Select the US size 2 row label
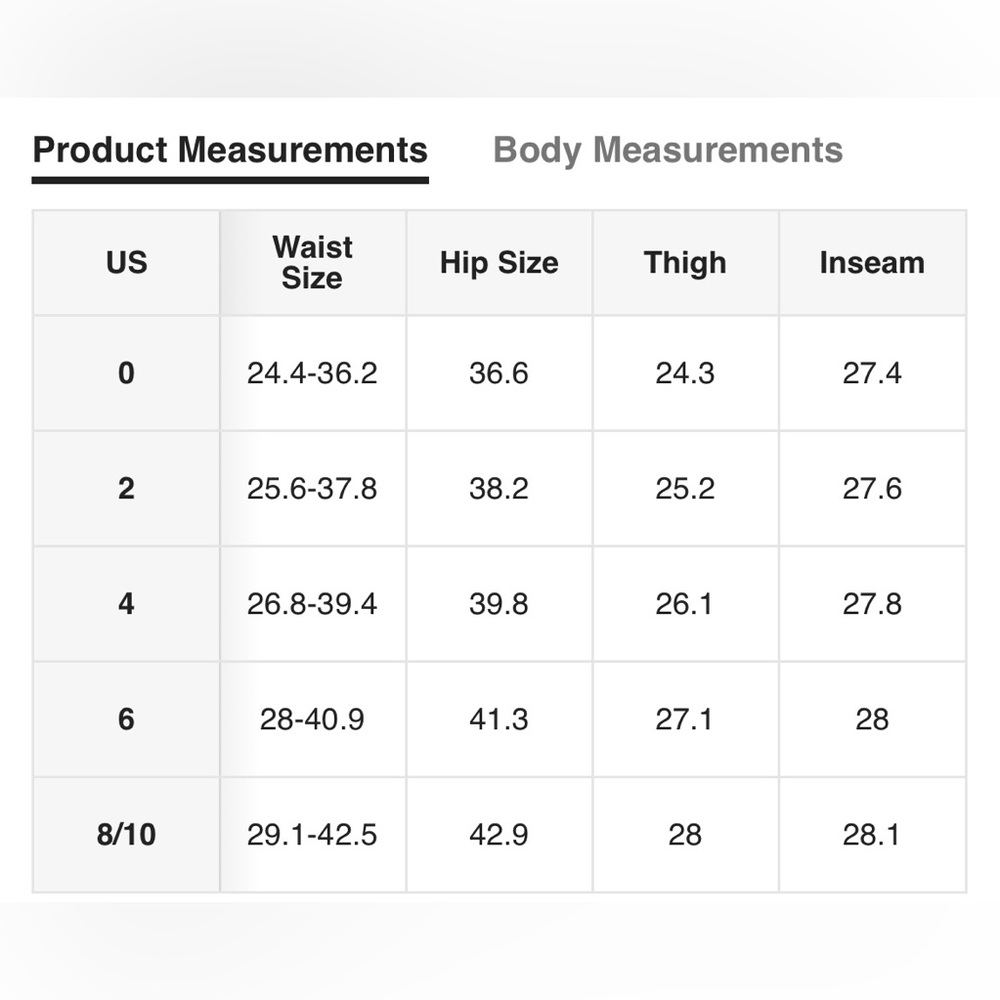 (126, 489)
